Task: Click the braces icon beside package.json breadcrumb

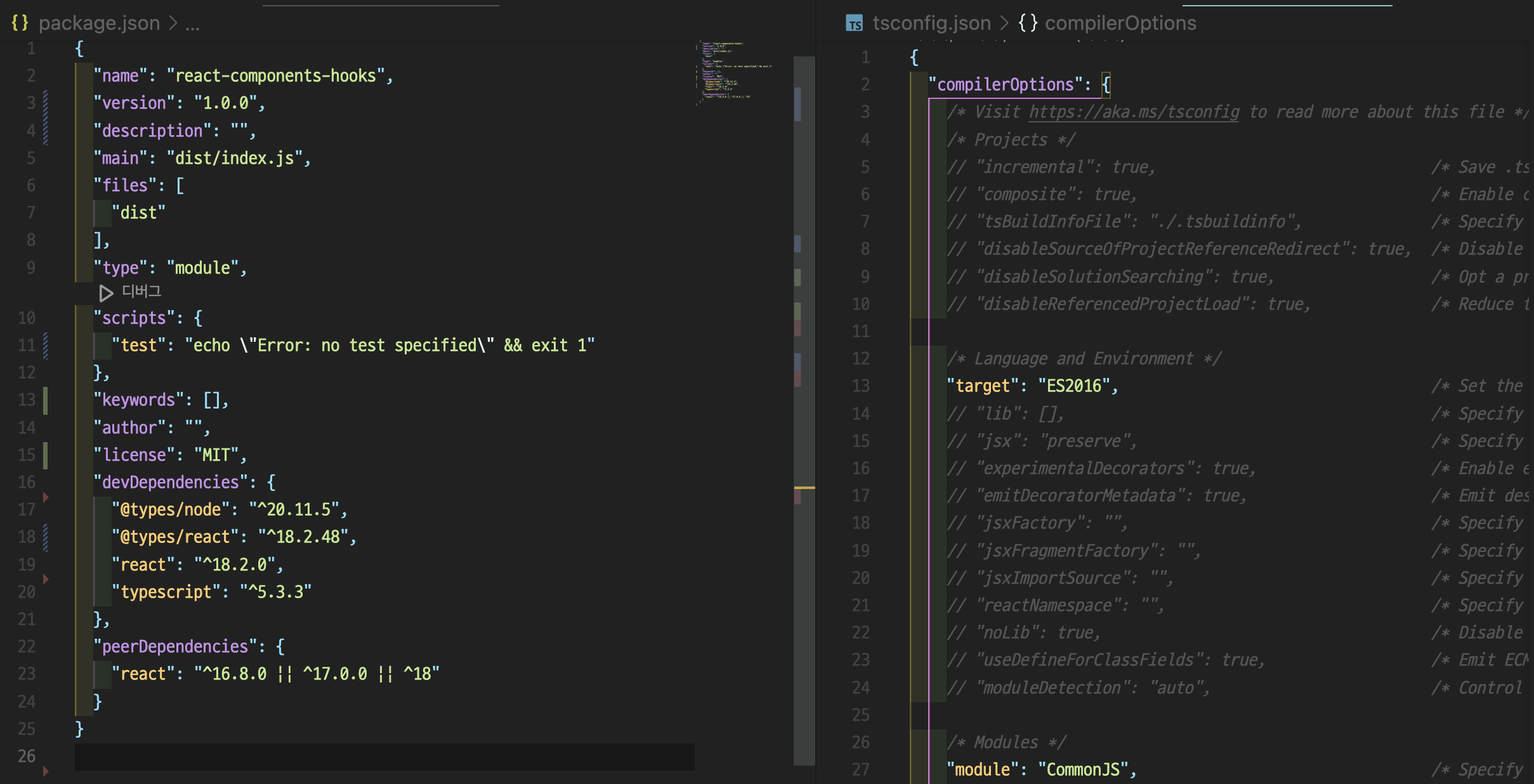Action: click(20, 23)
